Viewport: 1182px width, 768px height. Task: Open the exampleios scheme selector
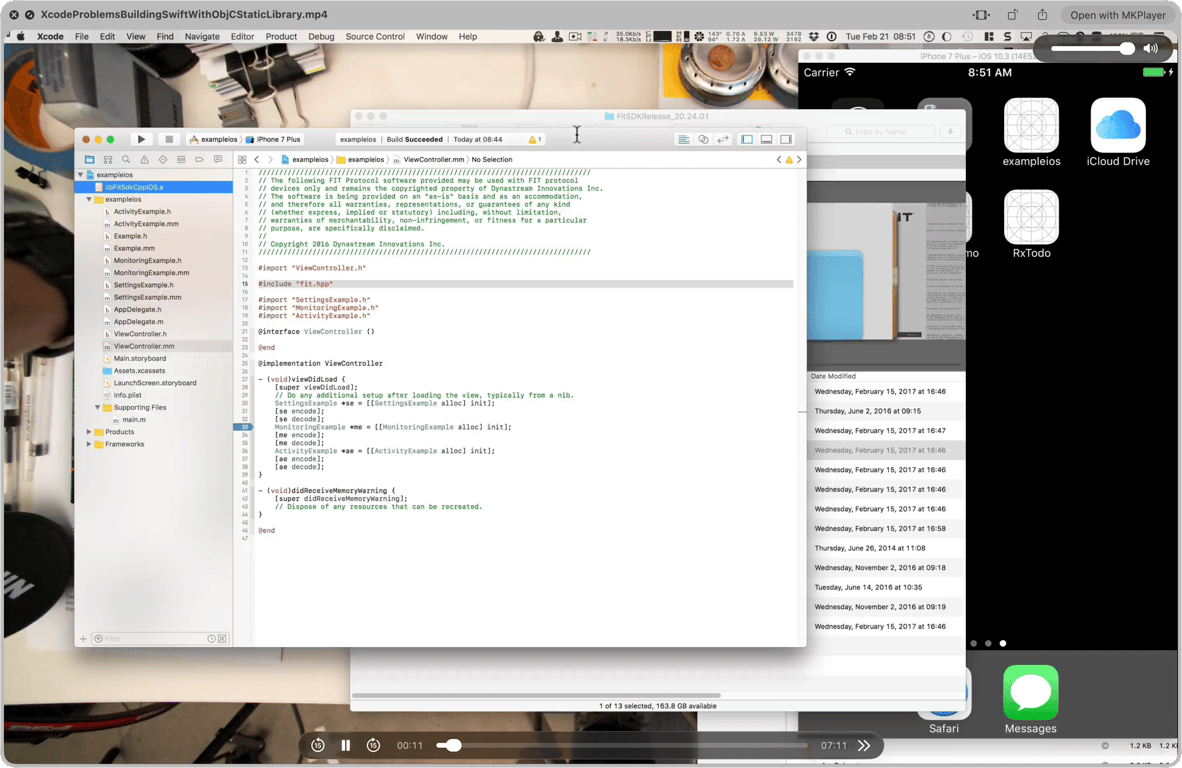213,139
